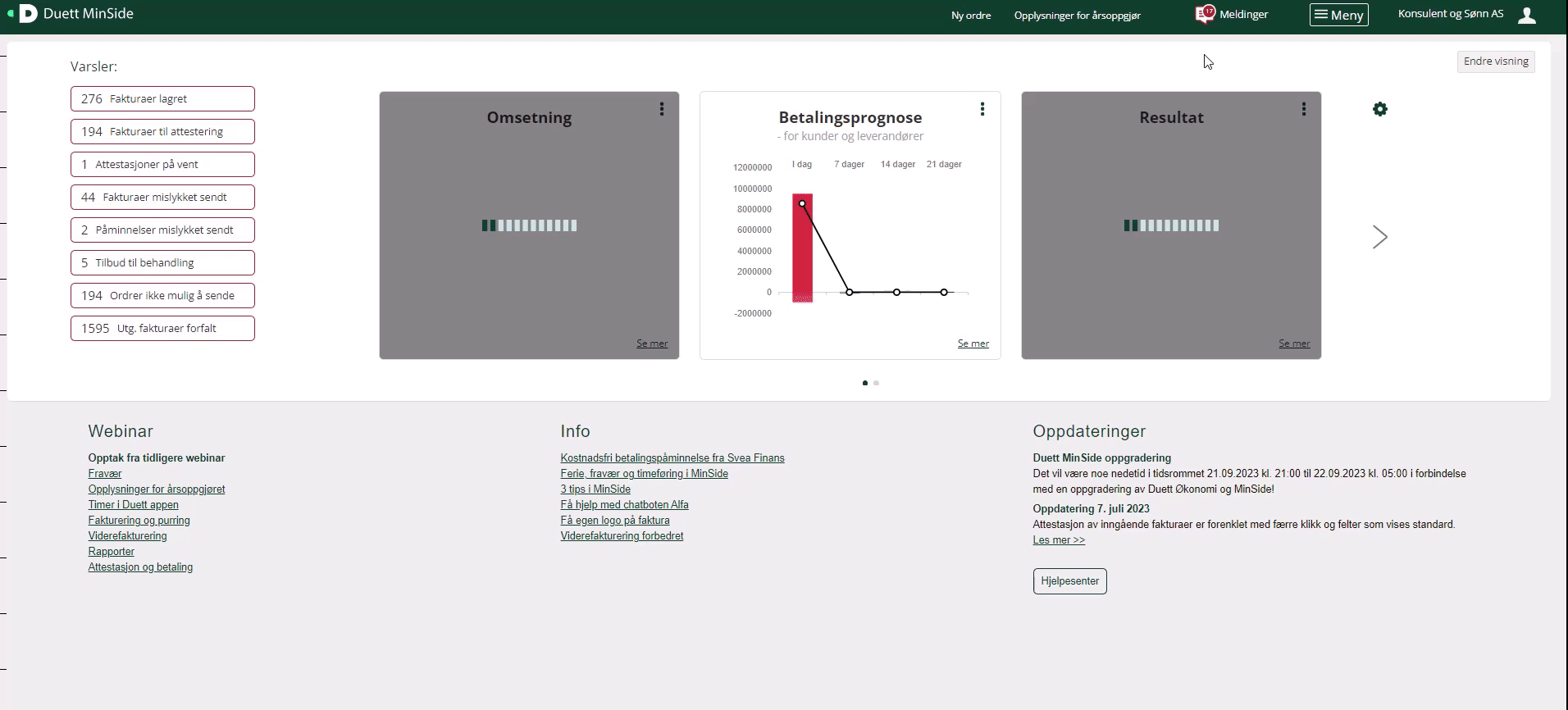Open Fakturering og purring webinar link

pos(139,521)
